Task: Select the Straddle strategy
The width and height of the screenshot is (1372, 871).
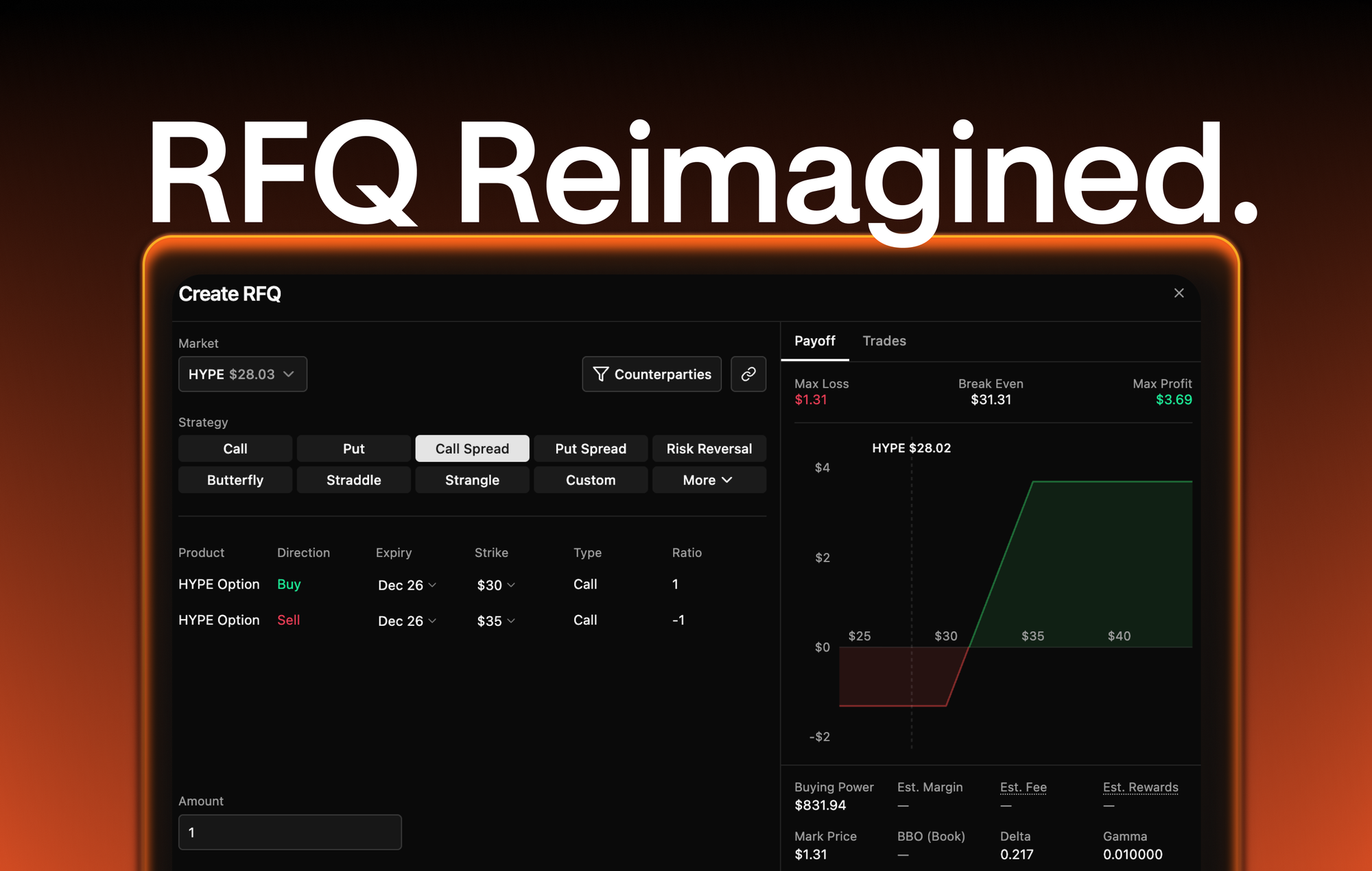Action: [x=353, y=480]
